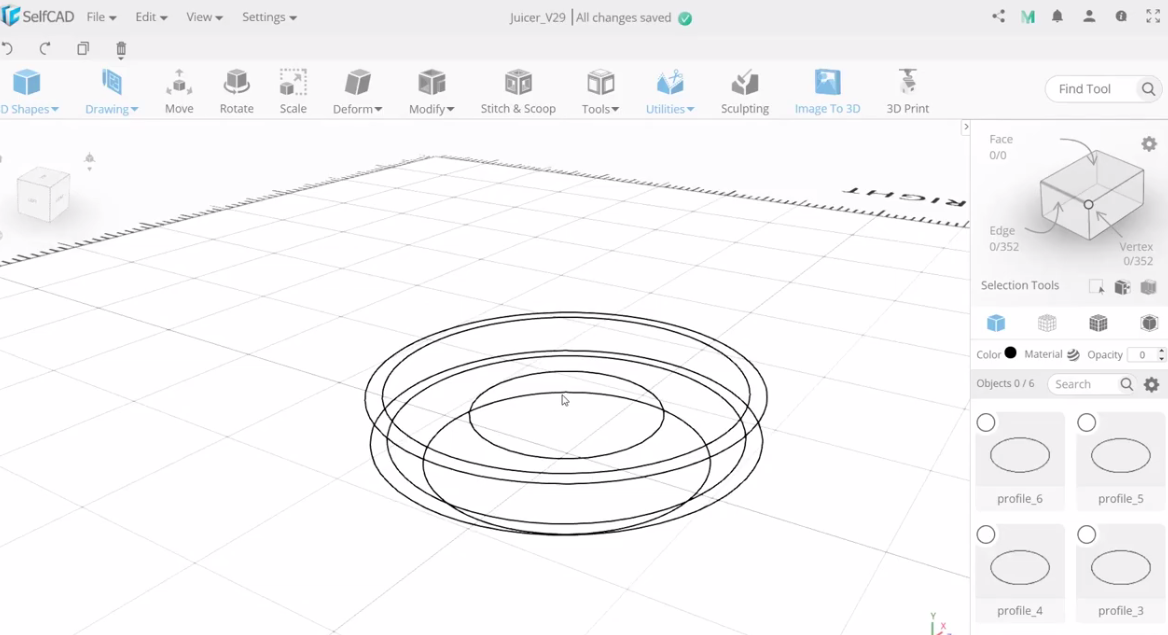Select the Move tool
1168x635 pixels.
tap(179, 92)
